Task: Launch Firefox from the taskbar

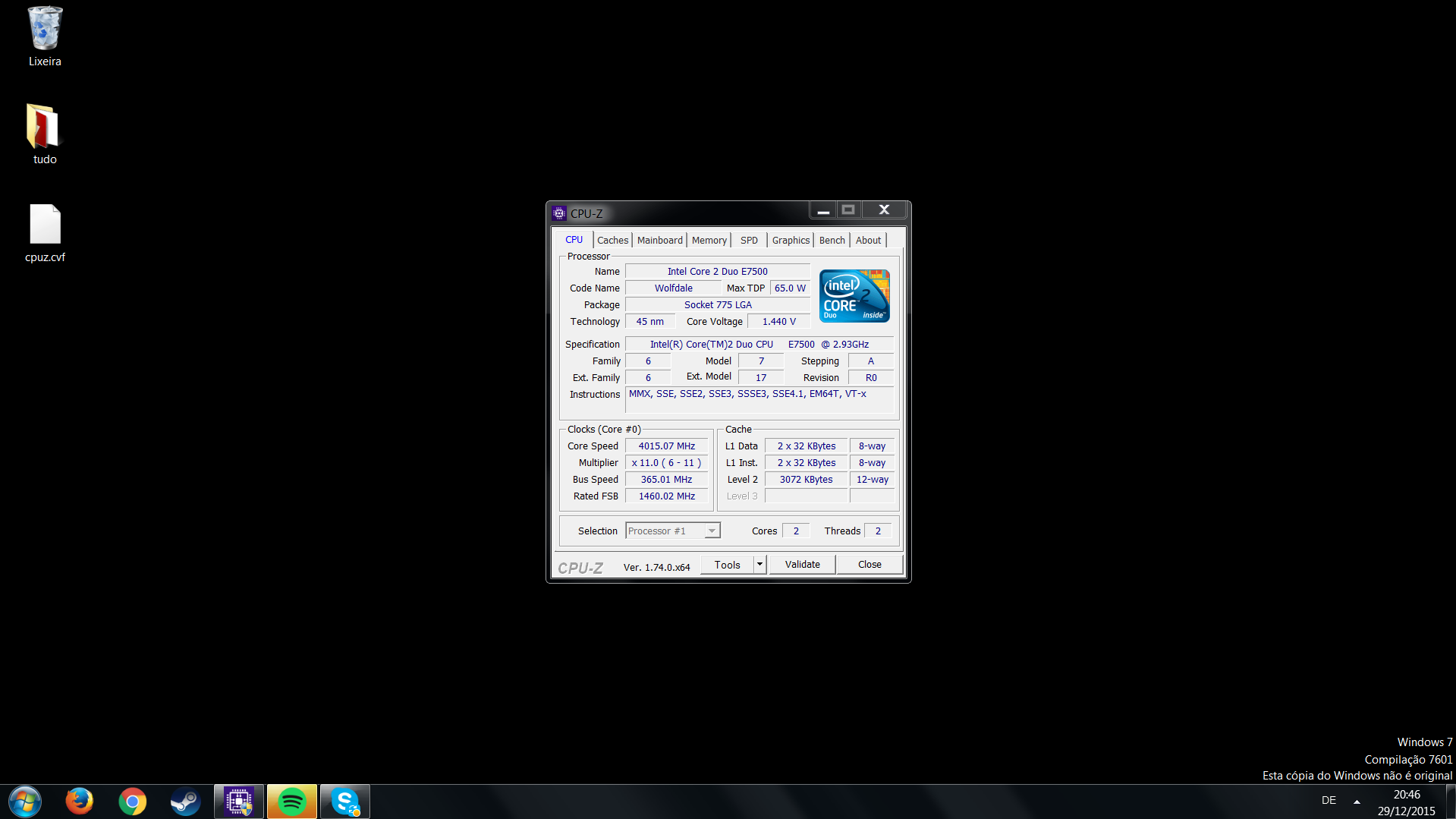Action: 79,802
